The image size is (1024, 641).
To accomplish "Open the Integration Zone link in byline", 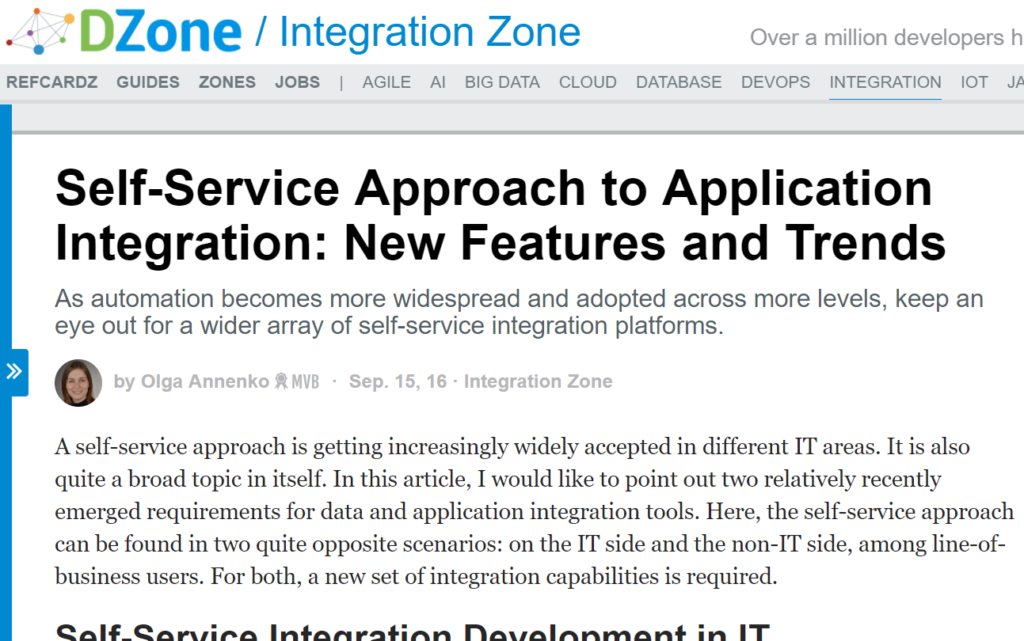I will pyautogui.click(x=538, y=381).
